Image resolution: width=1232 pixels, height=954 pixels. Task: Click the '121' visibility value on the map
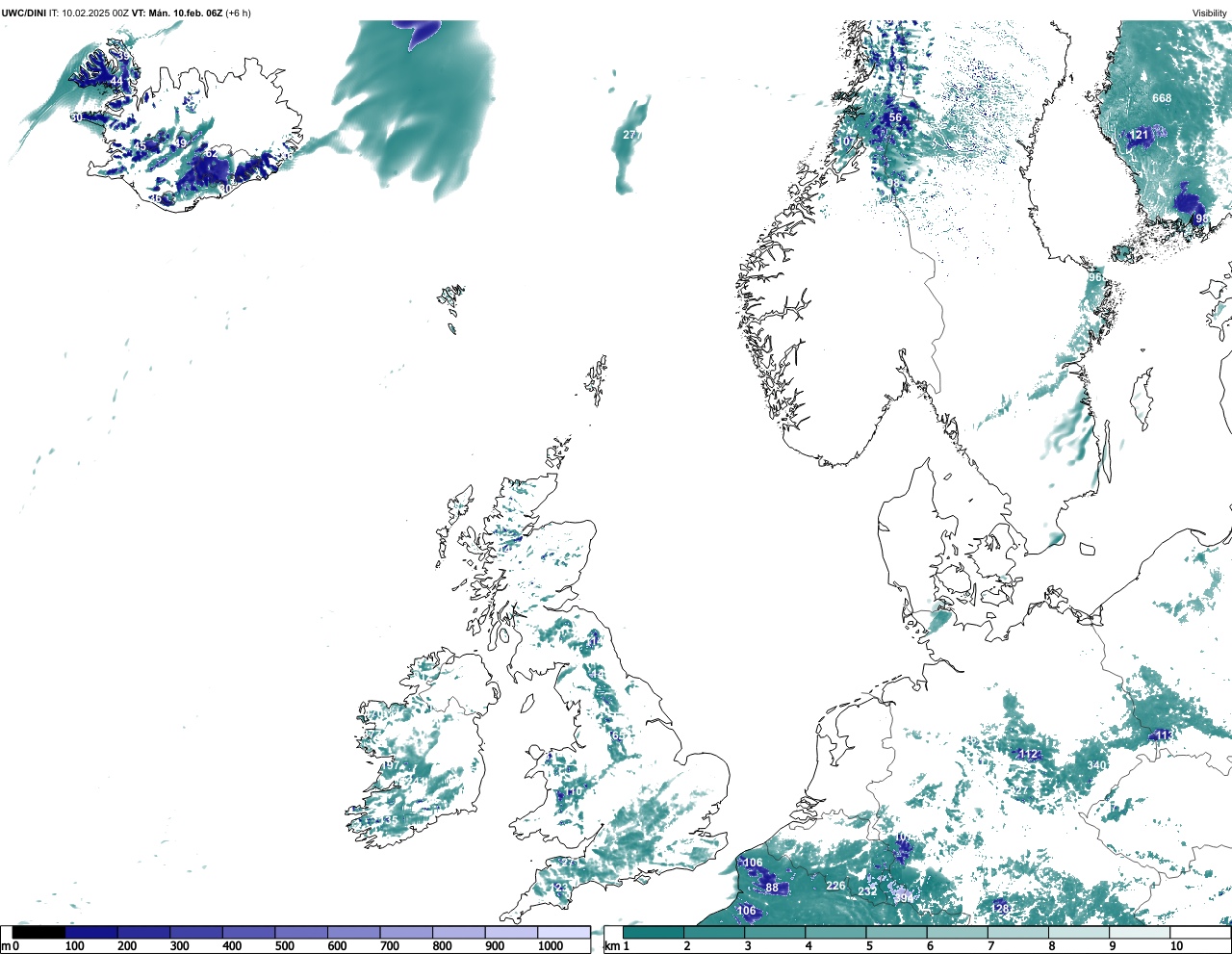pyautogui.click(x=1140, y=136)
